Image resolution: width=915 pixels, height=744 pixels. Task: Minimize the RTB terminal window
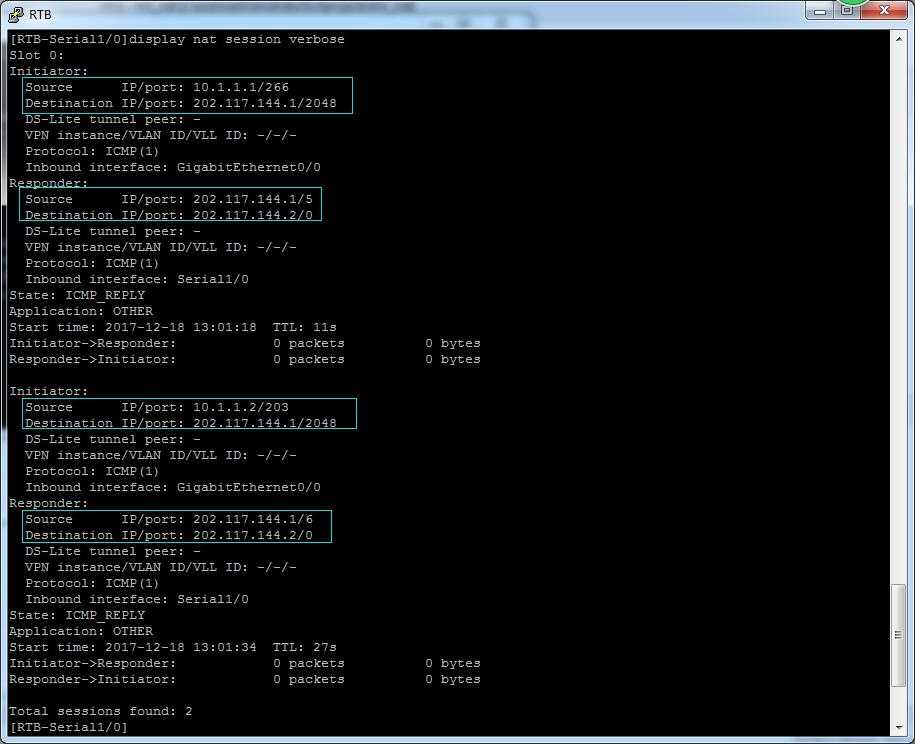820,10
